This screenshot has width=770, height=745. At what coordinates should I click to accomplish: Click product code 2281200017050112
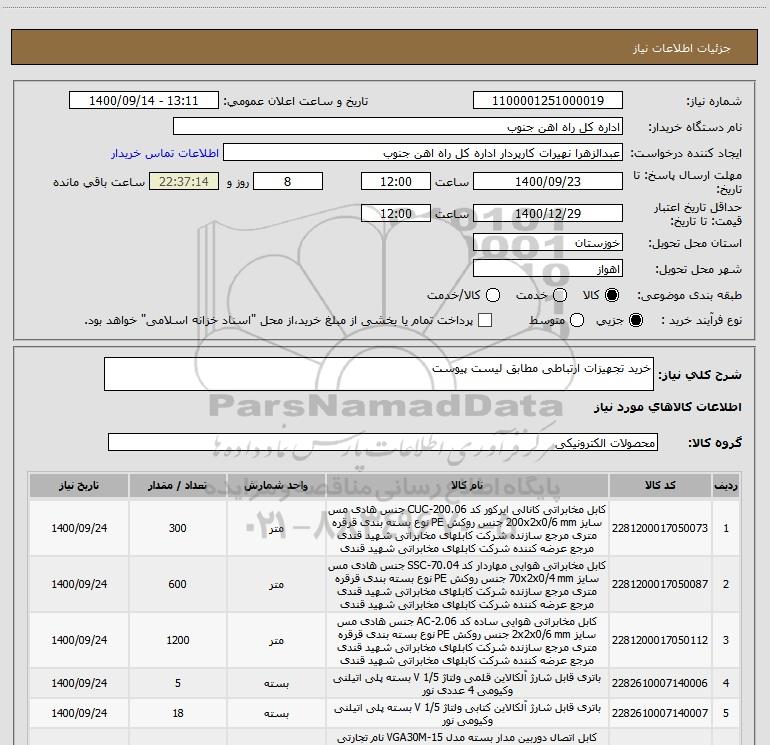coord(660,640)
